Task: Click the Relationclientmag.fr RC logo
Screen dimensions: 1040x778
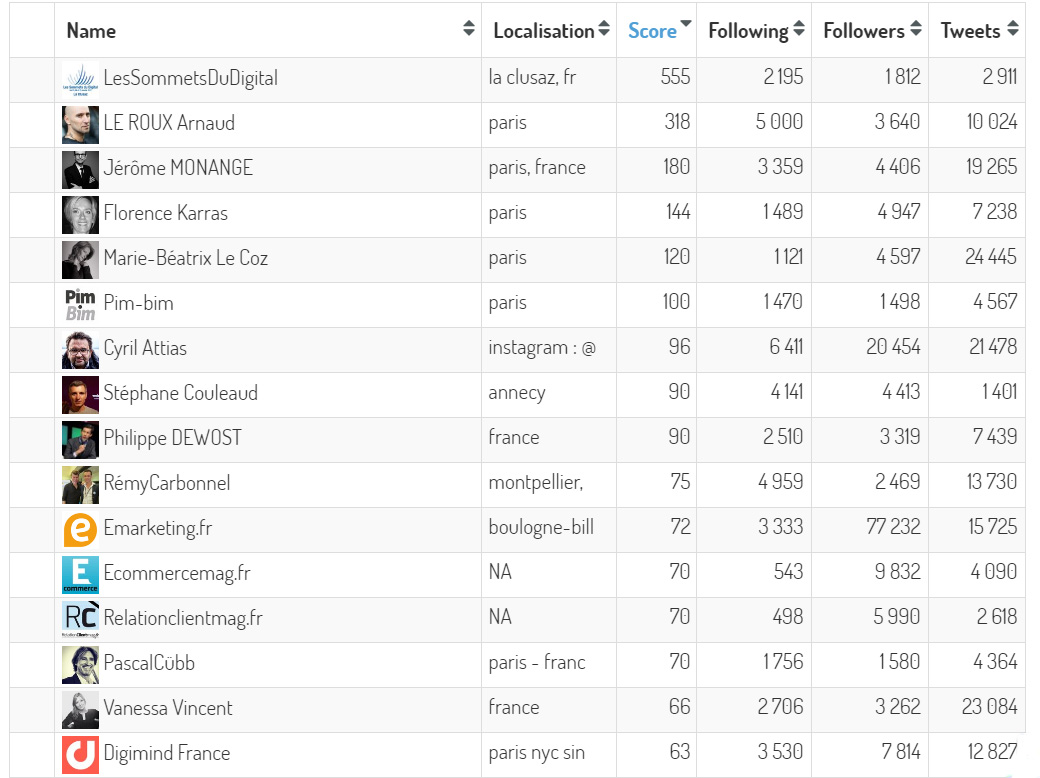Action: tap(80, 618)
